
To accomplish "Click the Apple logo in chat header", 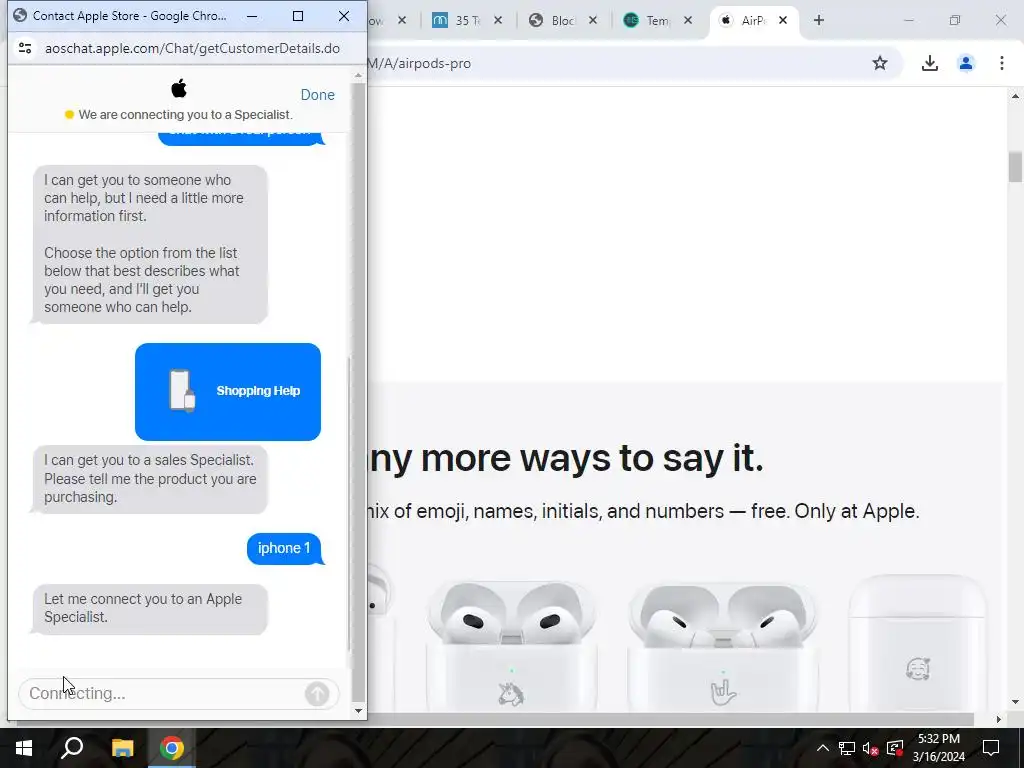I will point(179,88).
